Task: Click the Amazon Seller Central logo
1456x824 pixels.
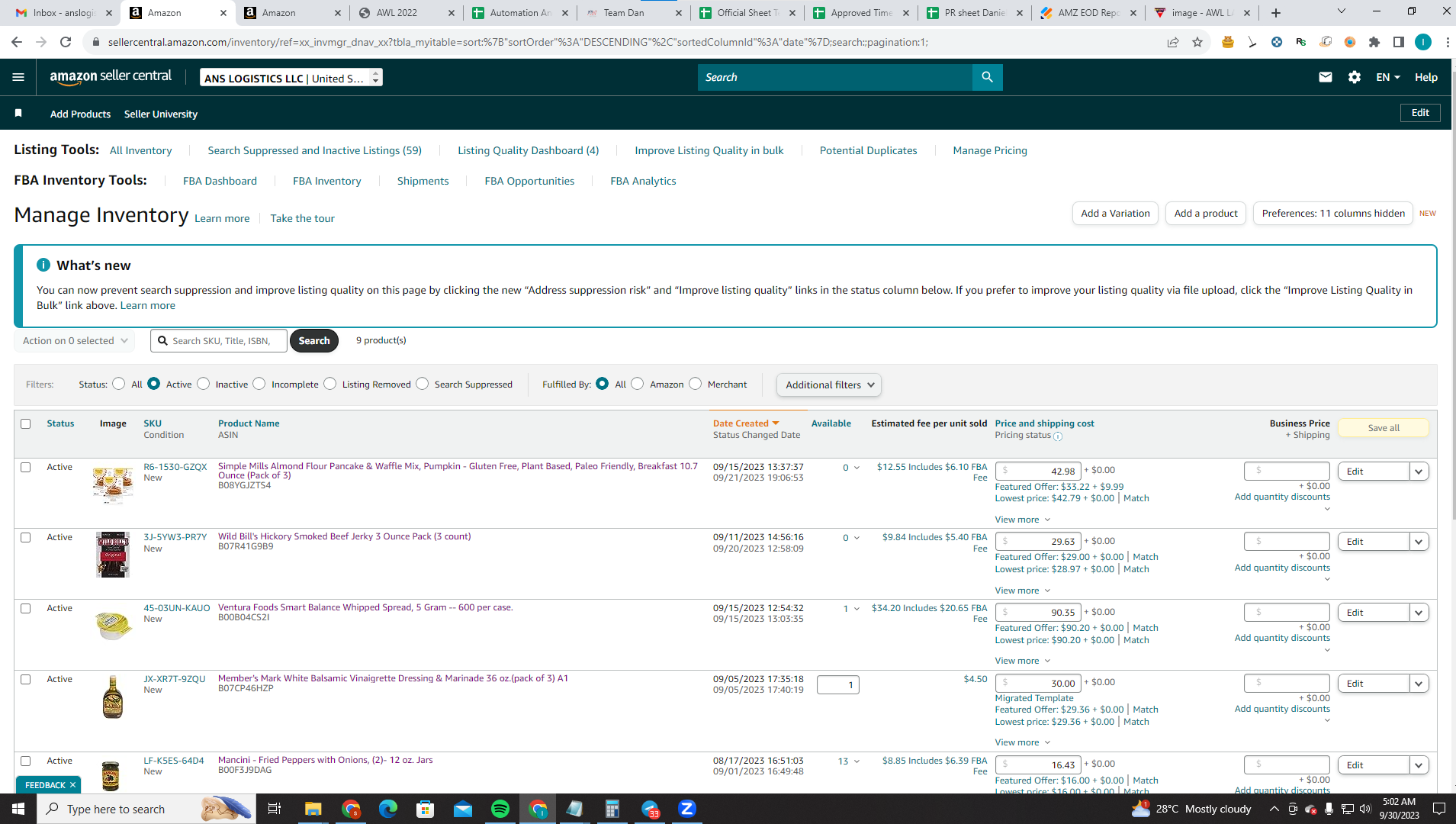Action: click(x=111, y=77)
